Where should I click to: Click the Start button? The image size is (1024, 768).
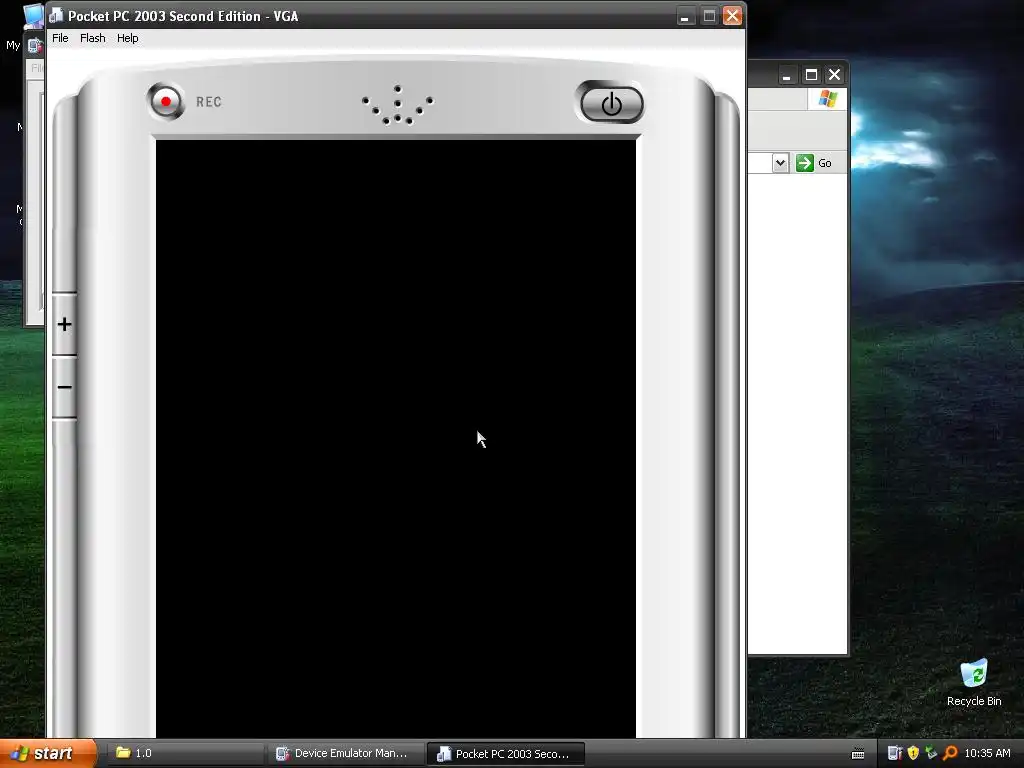[48, 753]
